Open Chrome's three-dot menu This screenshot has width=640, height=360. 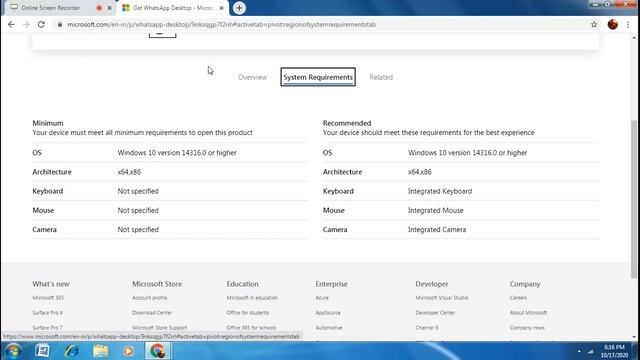point(628,24)
